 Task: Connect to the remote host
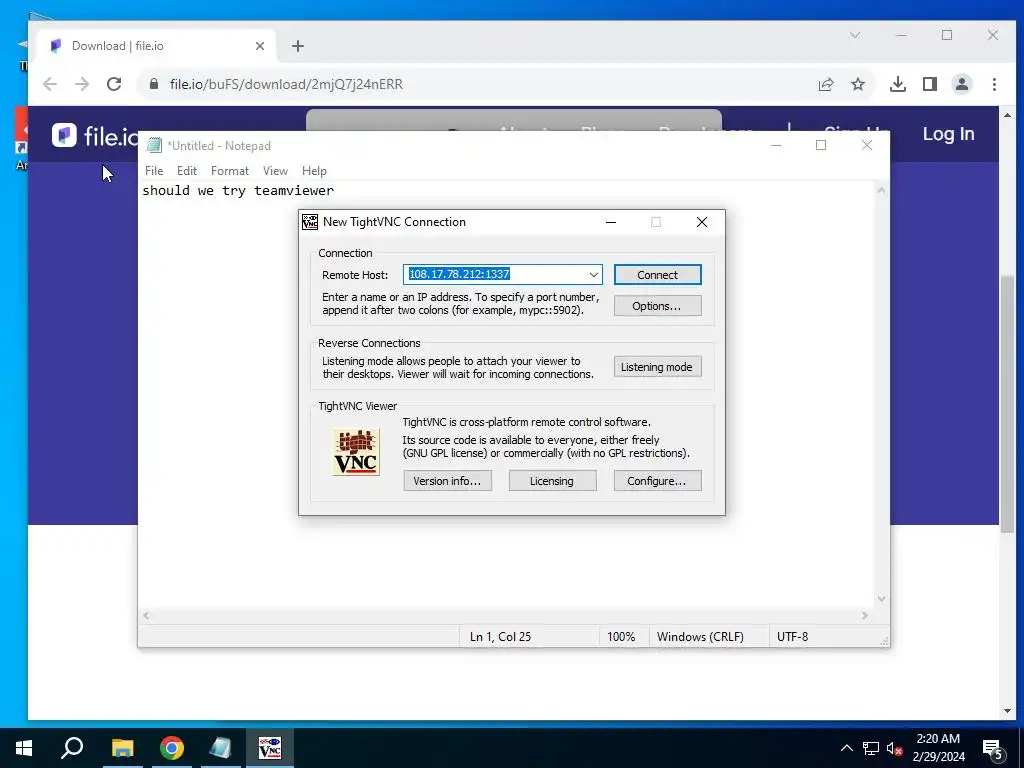pyautogui.click(x=658, y=275)
